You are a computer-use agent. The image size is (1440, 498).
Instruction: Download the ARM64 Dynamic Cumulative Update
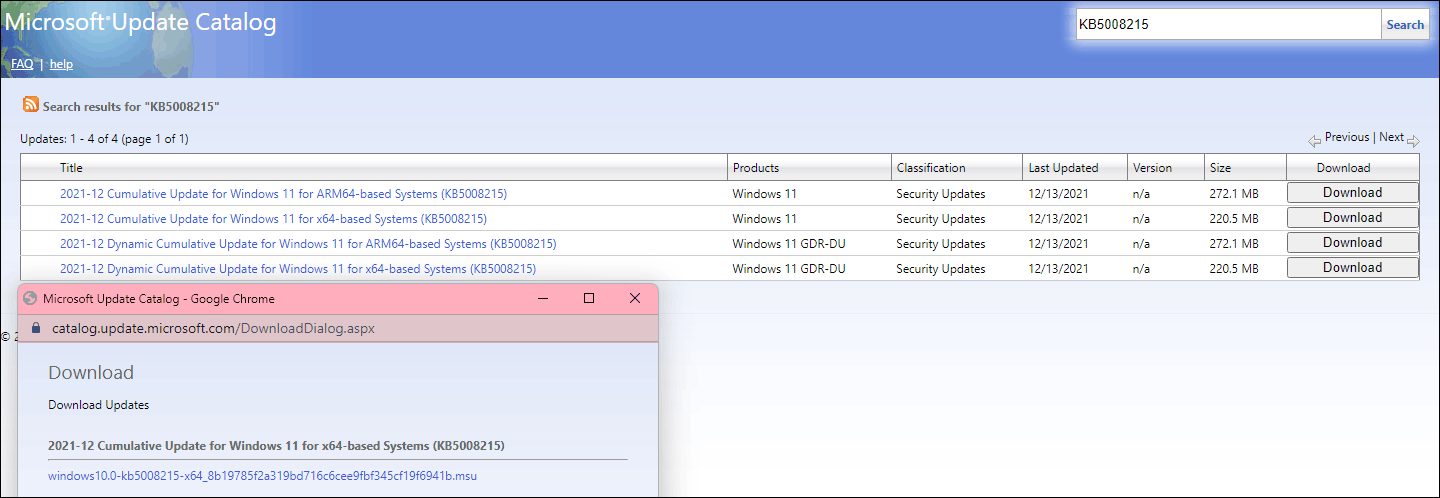click(1352, 243)
